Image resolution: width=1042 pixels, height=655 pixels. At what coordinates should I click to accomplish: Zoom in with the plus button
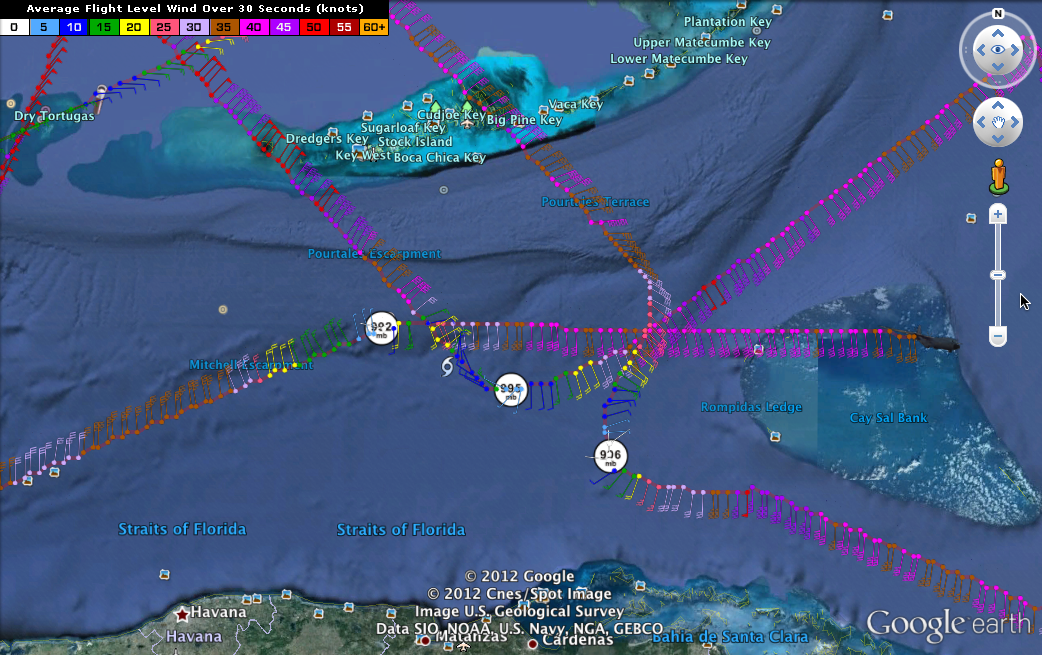[997, 214]
